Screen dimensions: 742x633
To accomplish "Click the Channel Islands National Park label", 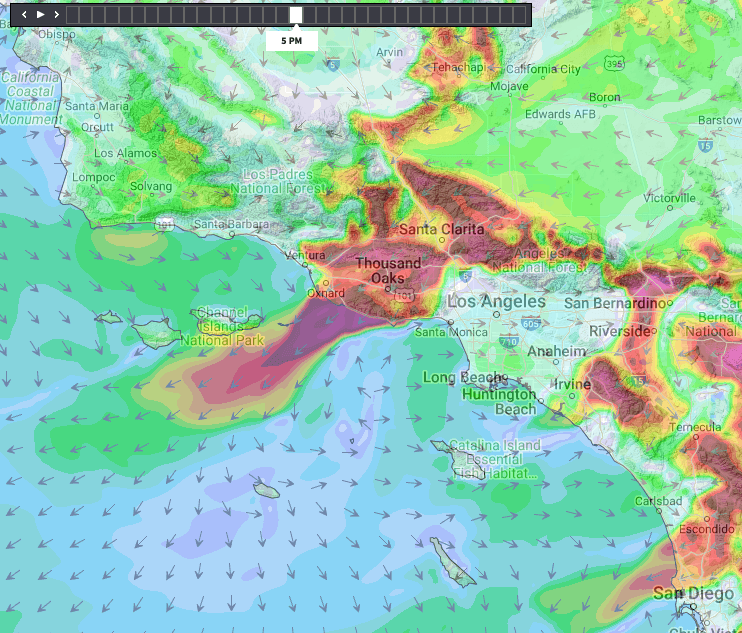I will (230, 326).
